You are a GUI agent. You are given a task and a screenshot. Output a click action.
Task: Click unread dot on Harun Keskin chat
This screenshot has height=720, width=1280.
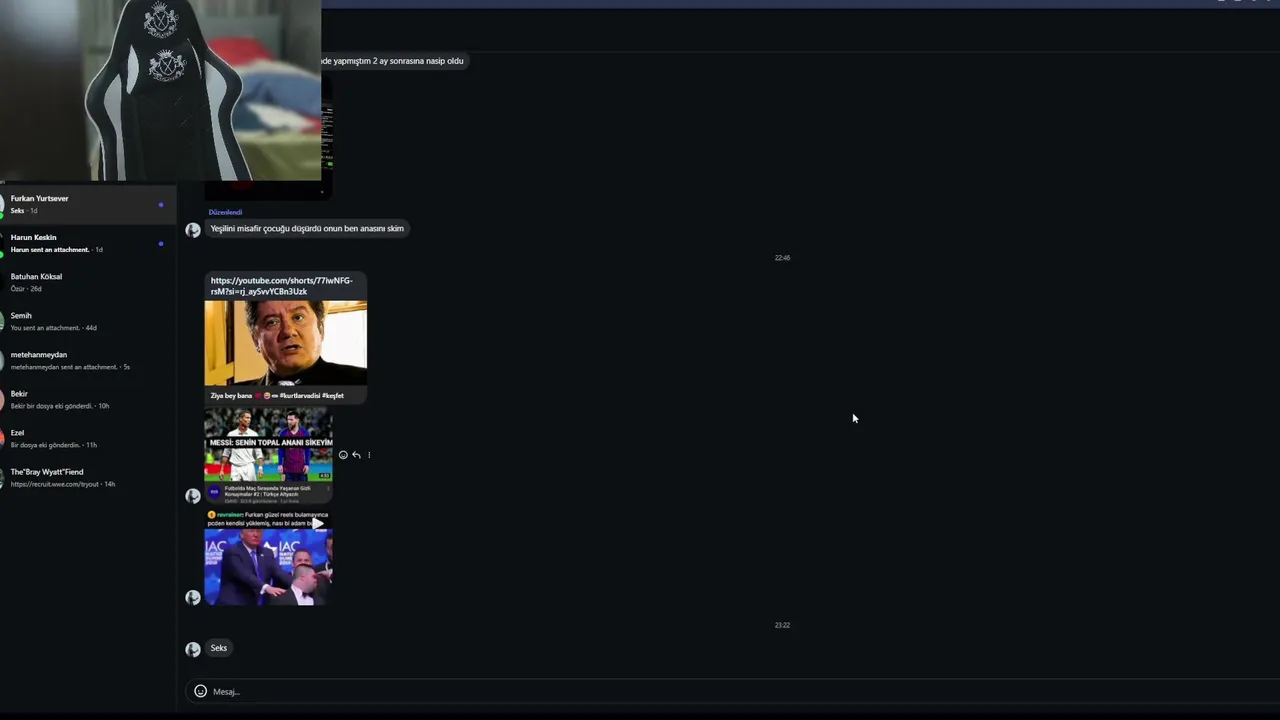(161, 244)
